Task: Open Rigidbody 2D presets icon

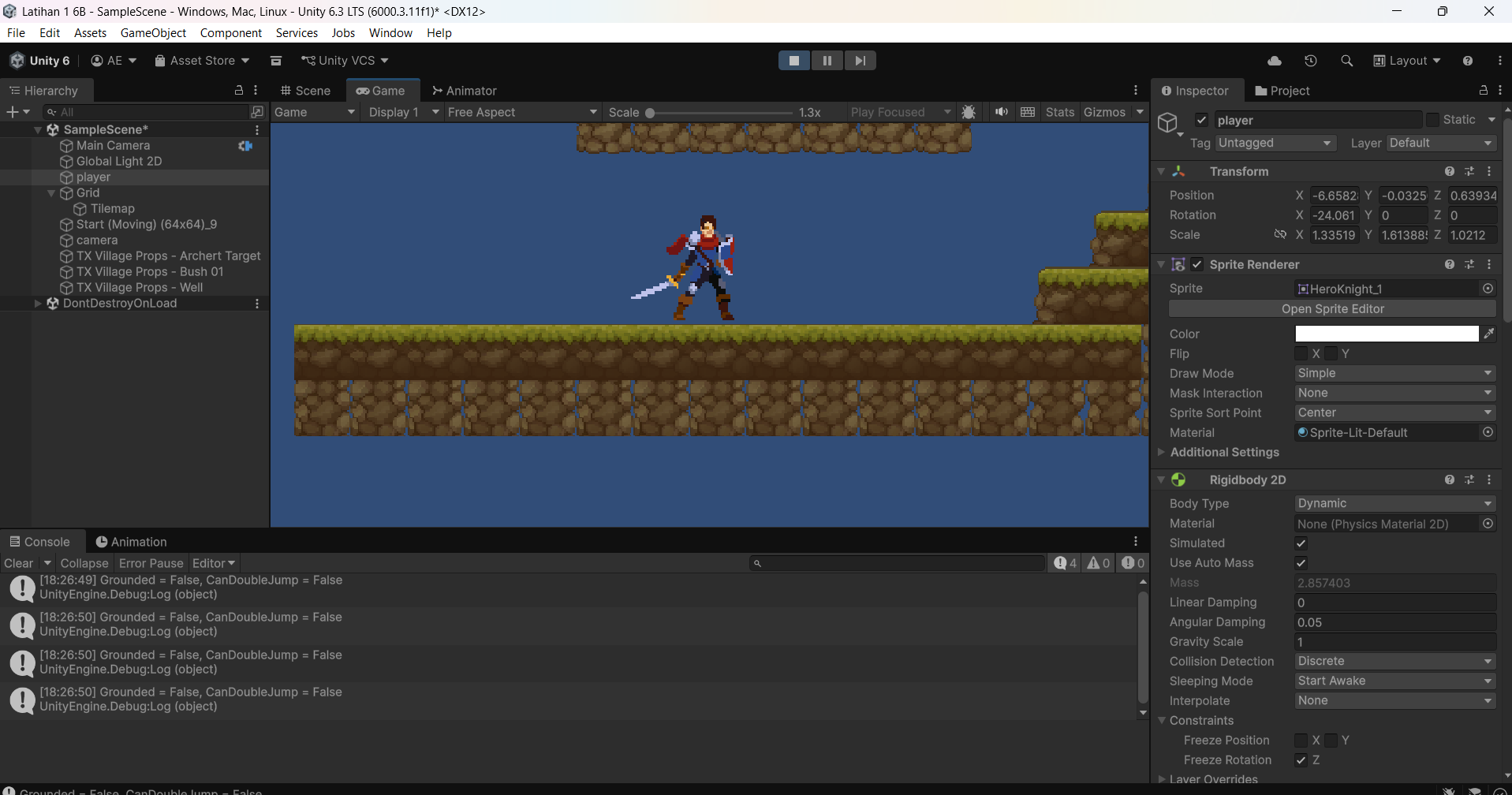Action: point(1469,480)
